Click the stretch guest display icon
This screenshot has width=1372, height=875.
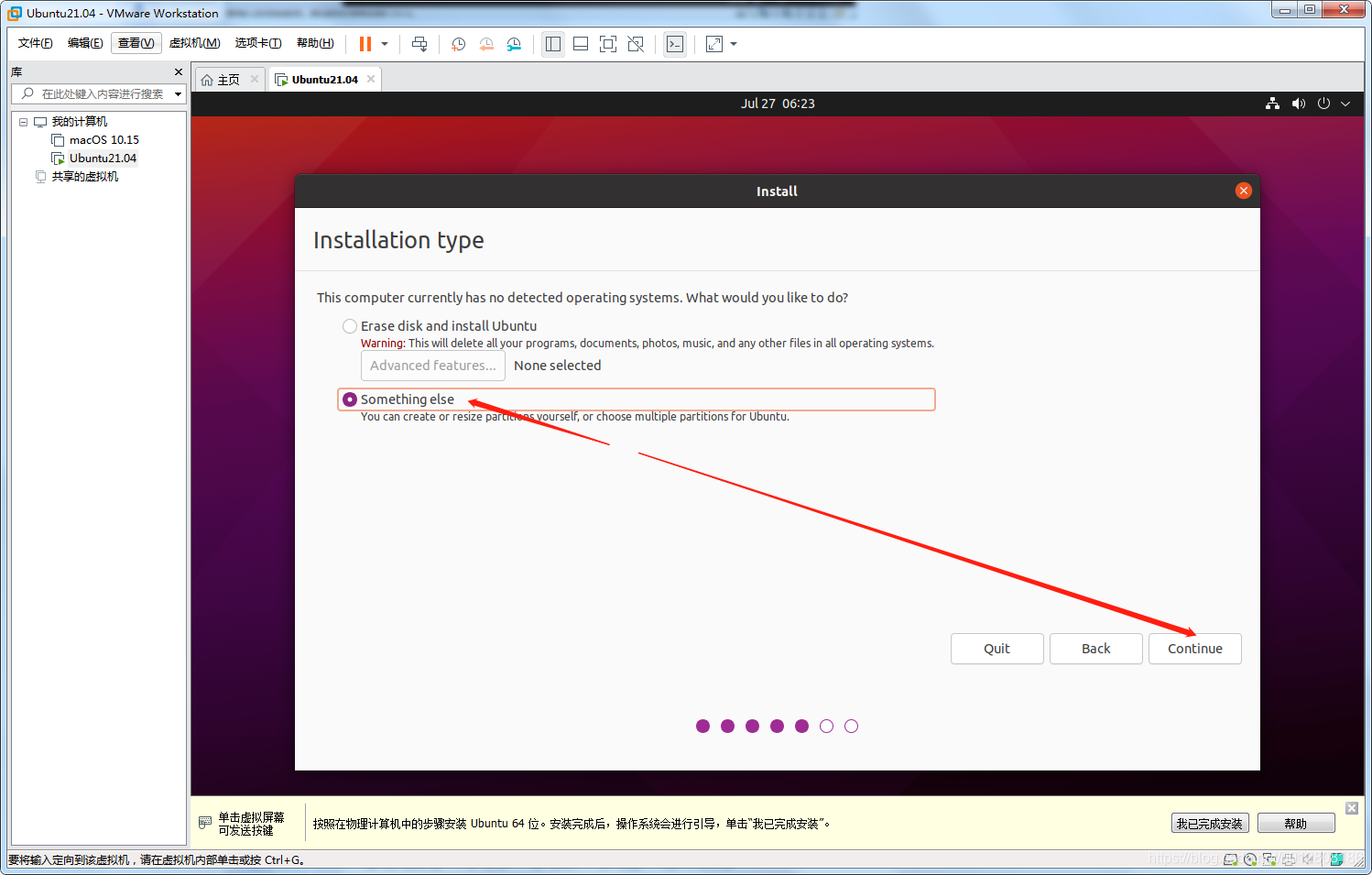pos(714,44)
